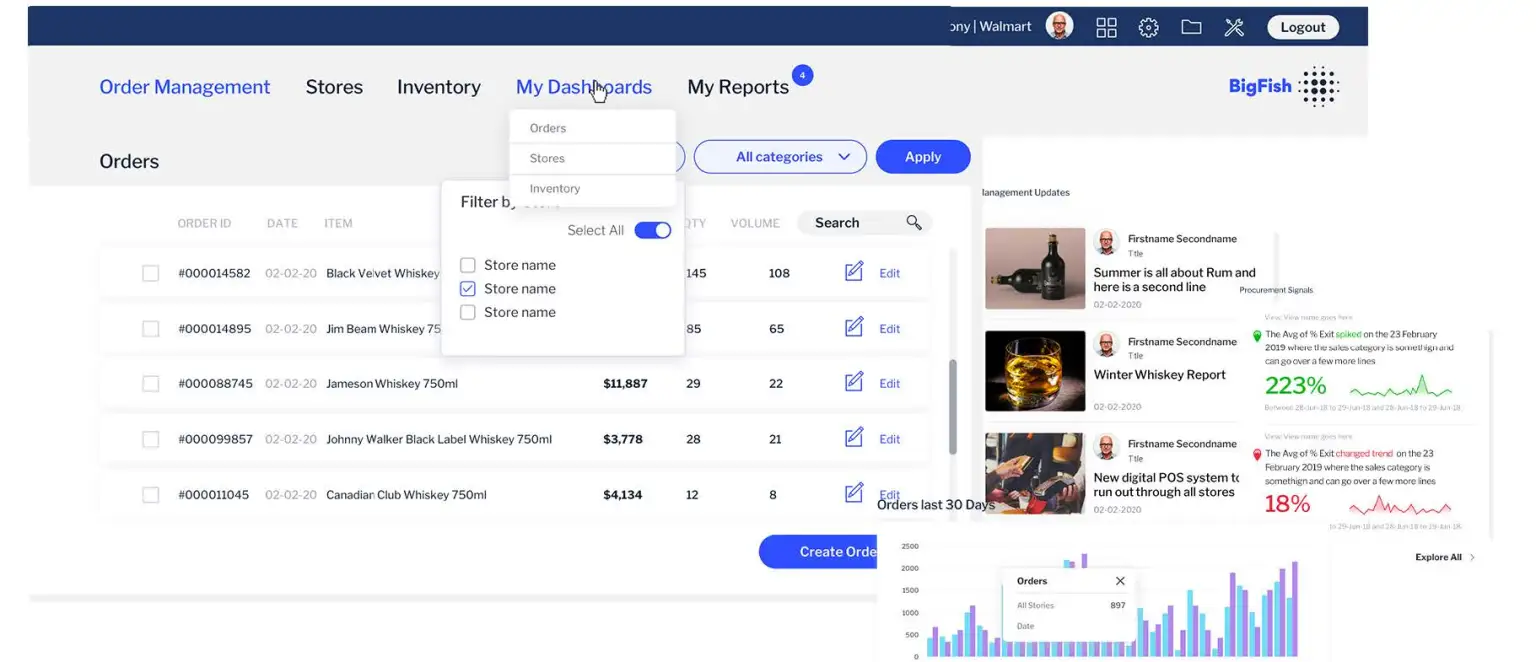This screenshot has height=662, width=1536.
Task: Click the user avatar in top bar
Action: (1059, 27)
